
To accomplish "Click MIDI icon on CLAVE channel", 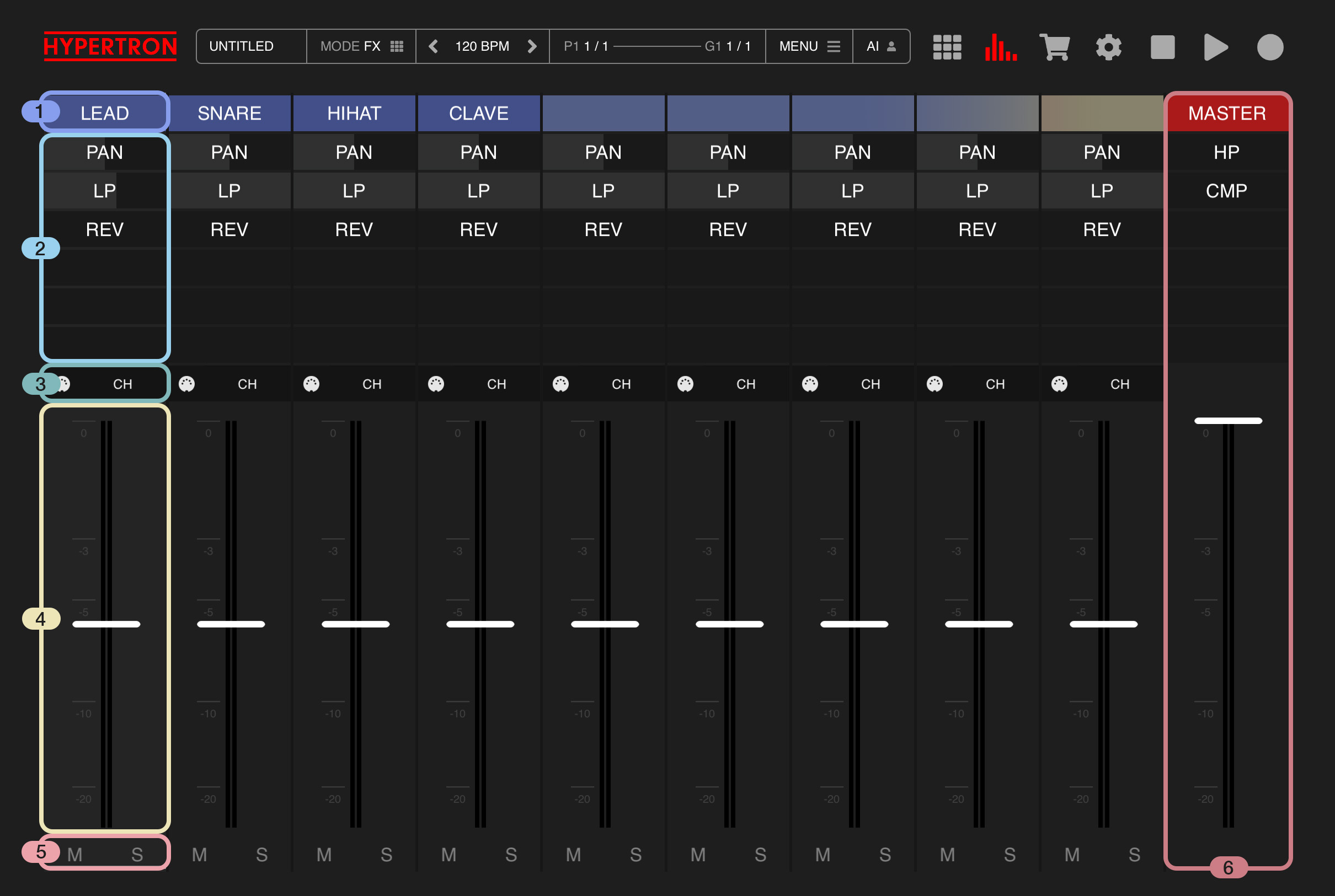I will [x=436, y=384].
